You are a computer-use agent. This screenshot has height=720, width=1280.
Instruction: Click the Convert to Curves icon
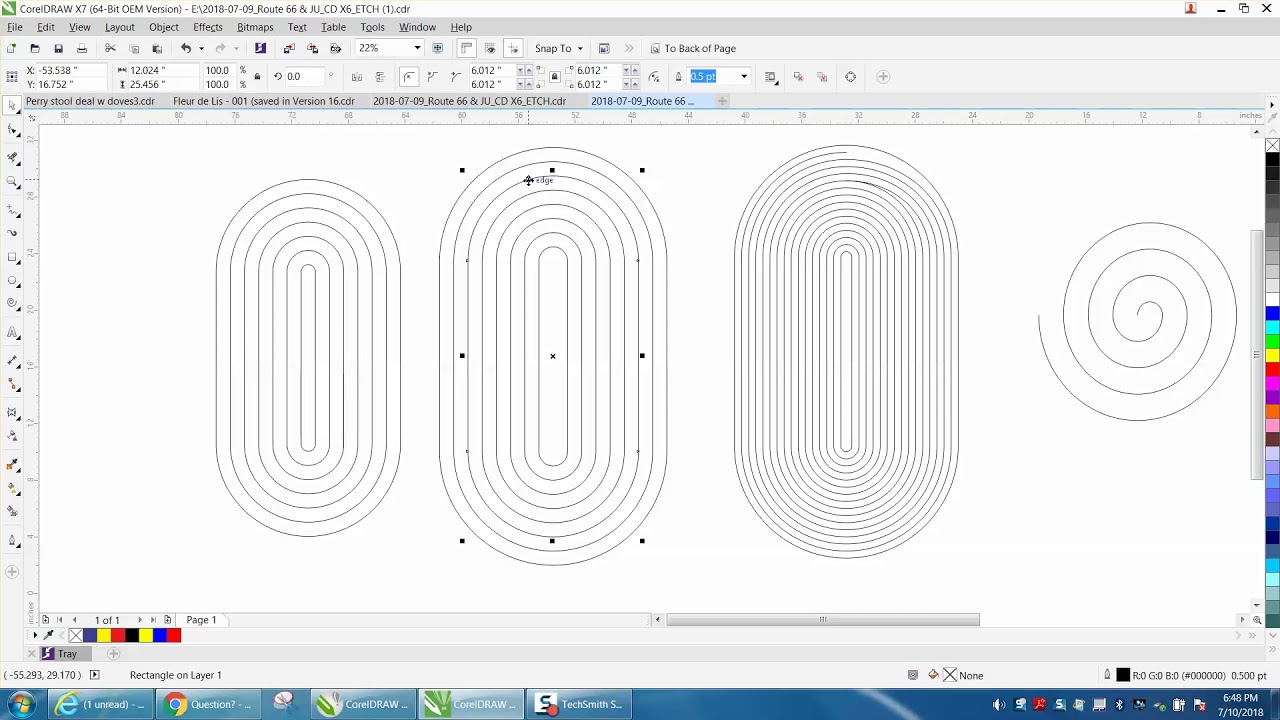pos(850,77)
